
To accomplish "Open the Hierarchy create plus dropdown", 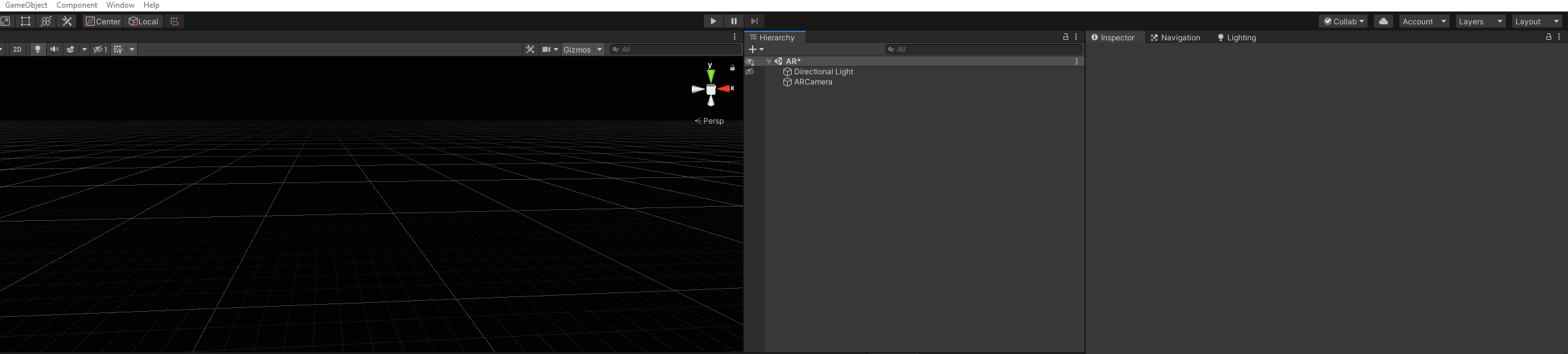I will click(x=756, y=49).
